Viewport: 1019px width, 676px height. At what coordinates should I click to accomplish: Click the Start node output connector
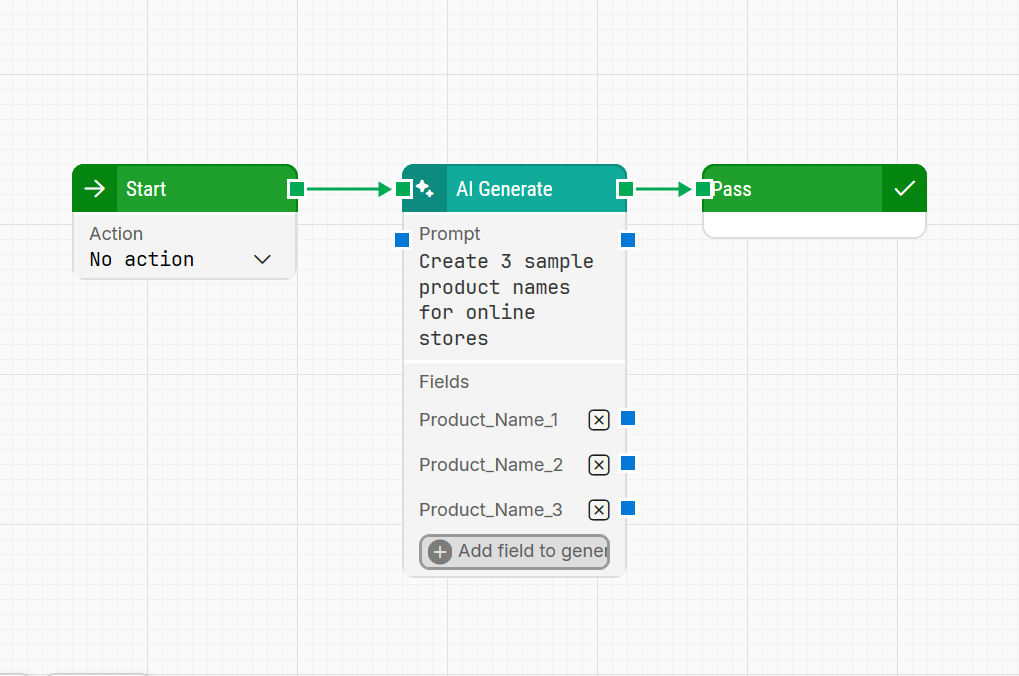tap(296, 189)
